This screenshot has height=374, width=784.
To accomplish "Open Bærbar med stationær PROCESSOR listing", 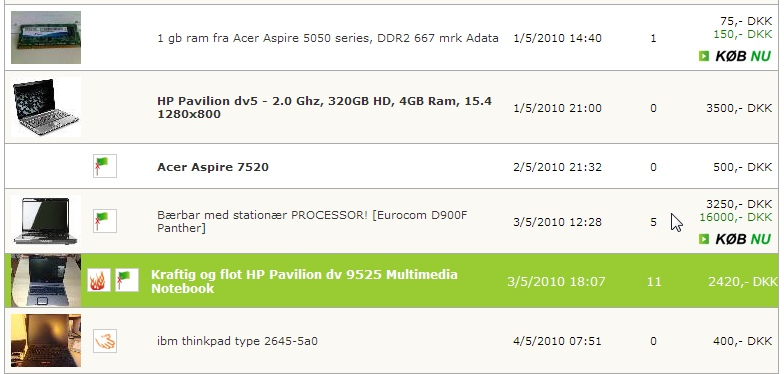I will [312, 222].
